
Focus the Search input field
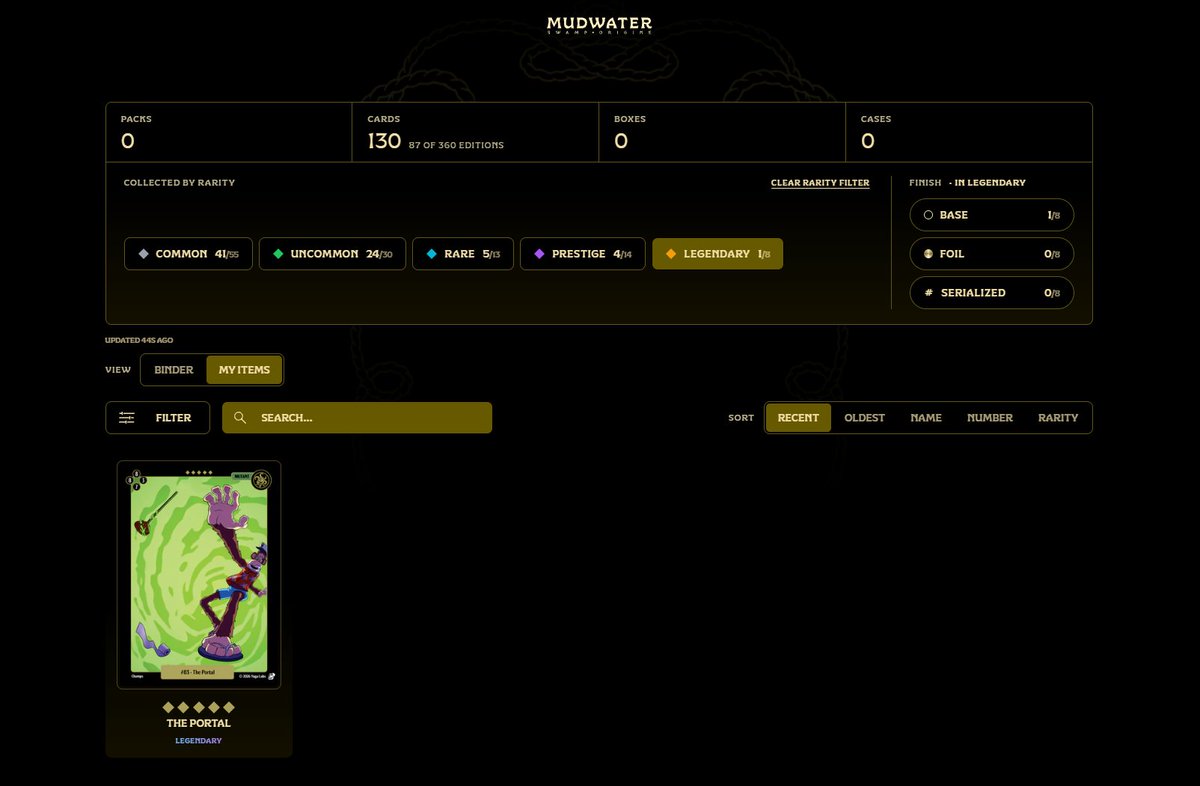pyautogui.click(x=357, y=418)
